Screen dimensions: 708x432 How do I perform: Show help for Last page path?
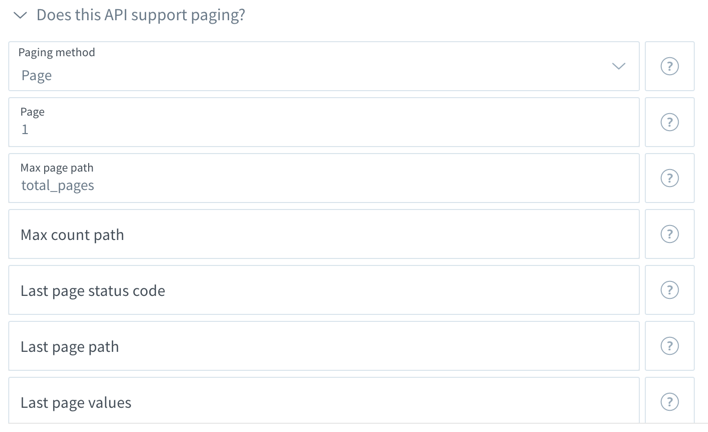point(669,346)
